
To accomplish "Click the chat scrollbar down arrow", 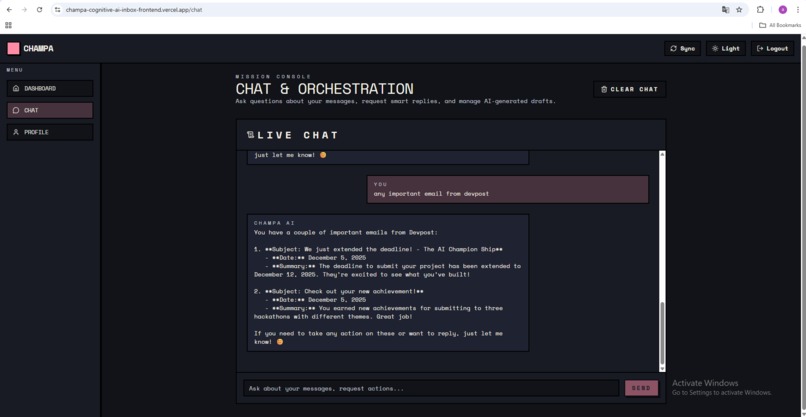I will tap(662, 369).
